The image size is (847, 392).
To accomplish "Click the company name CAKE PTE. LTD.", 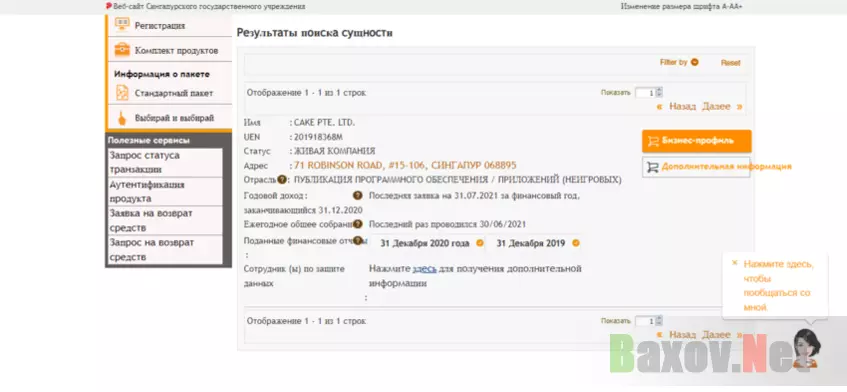I will tap(324, 123).
